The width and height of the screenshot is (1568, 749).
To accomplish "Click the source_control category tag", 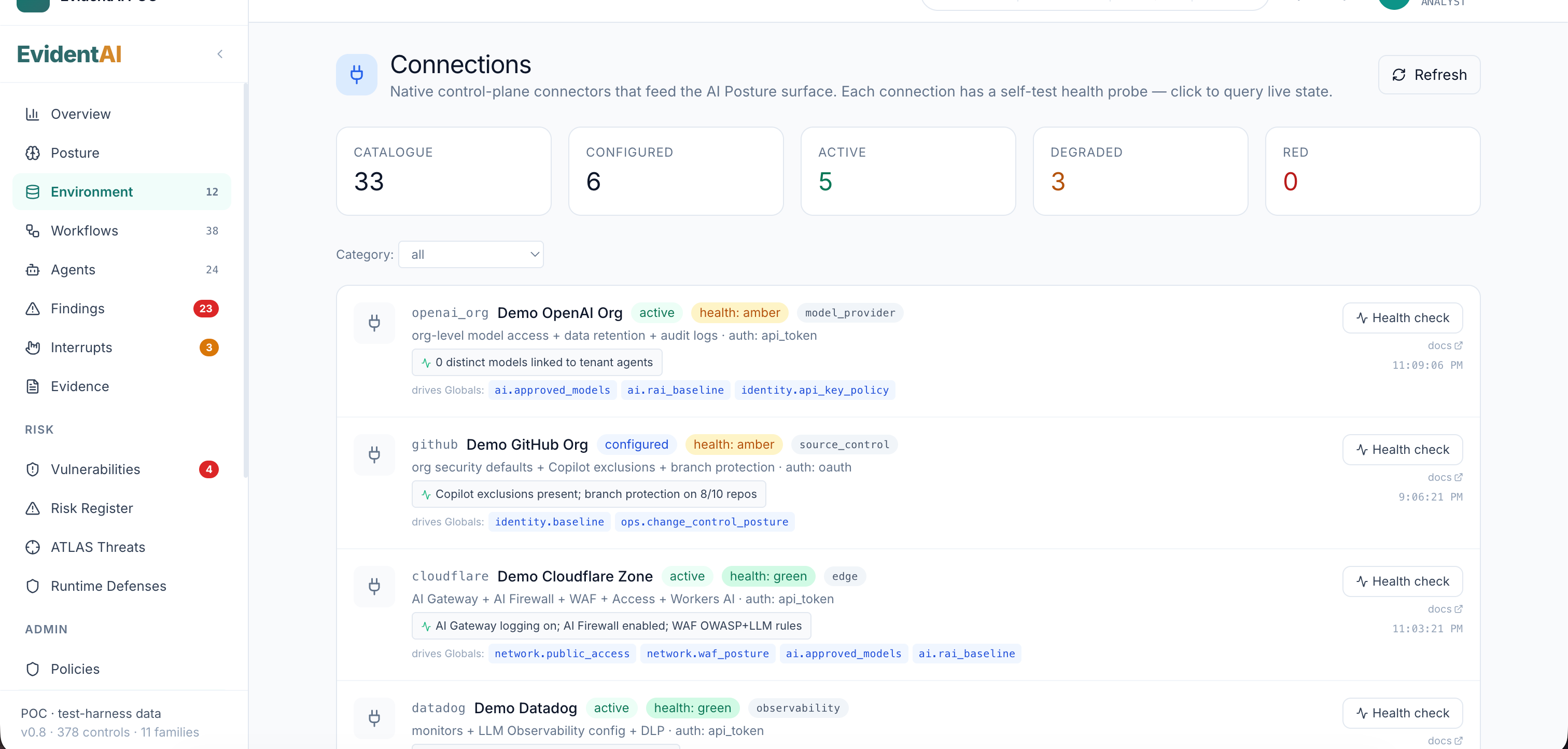I will 844,445.
